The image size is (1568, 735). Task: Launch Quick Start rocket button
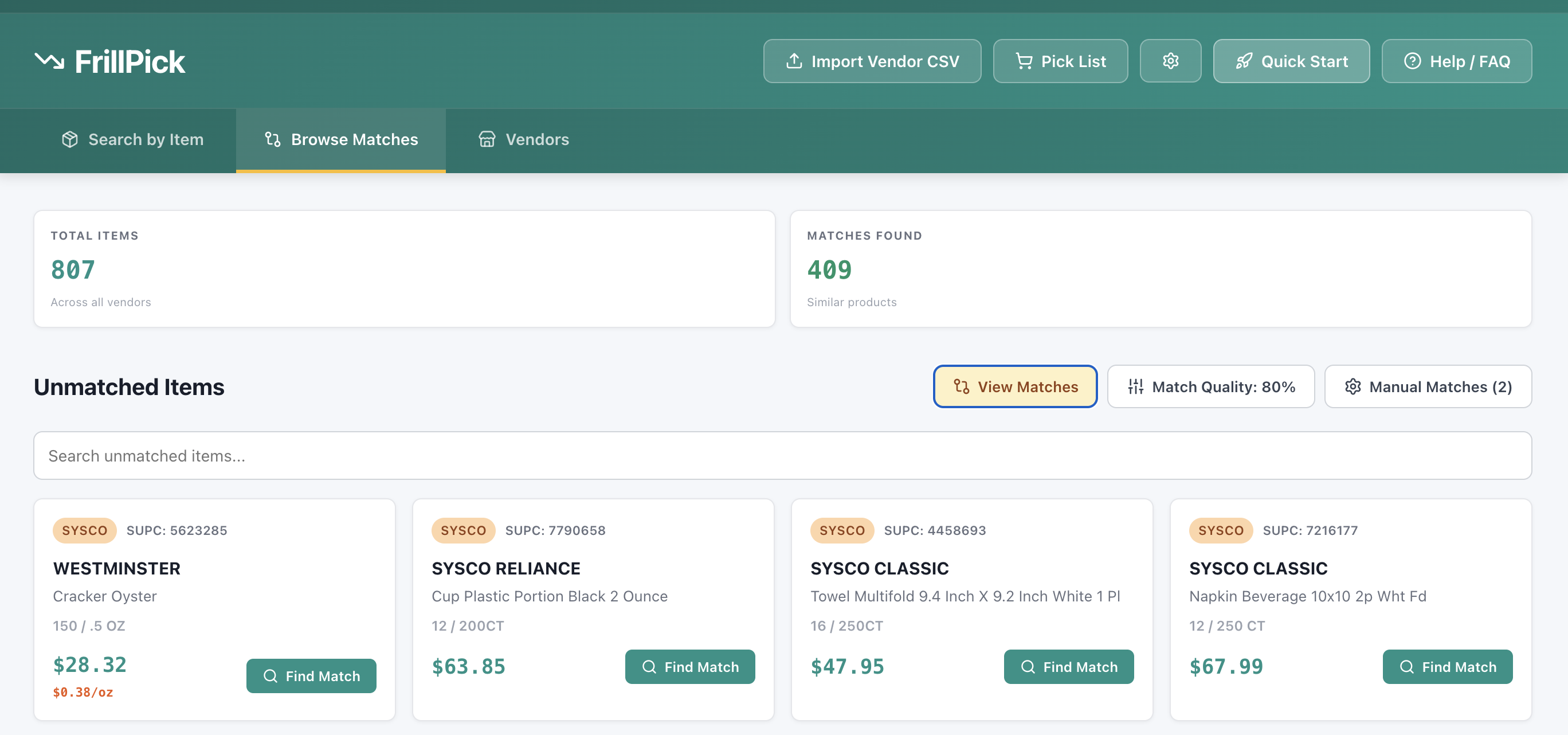tap(1291, 61)
